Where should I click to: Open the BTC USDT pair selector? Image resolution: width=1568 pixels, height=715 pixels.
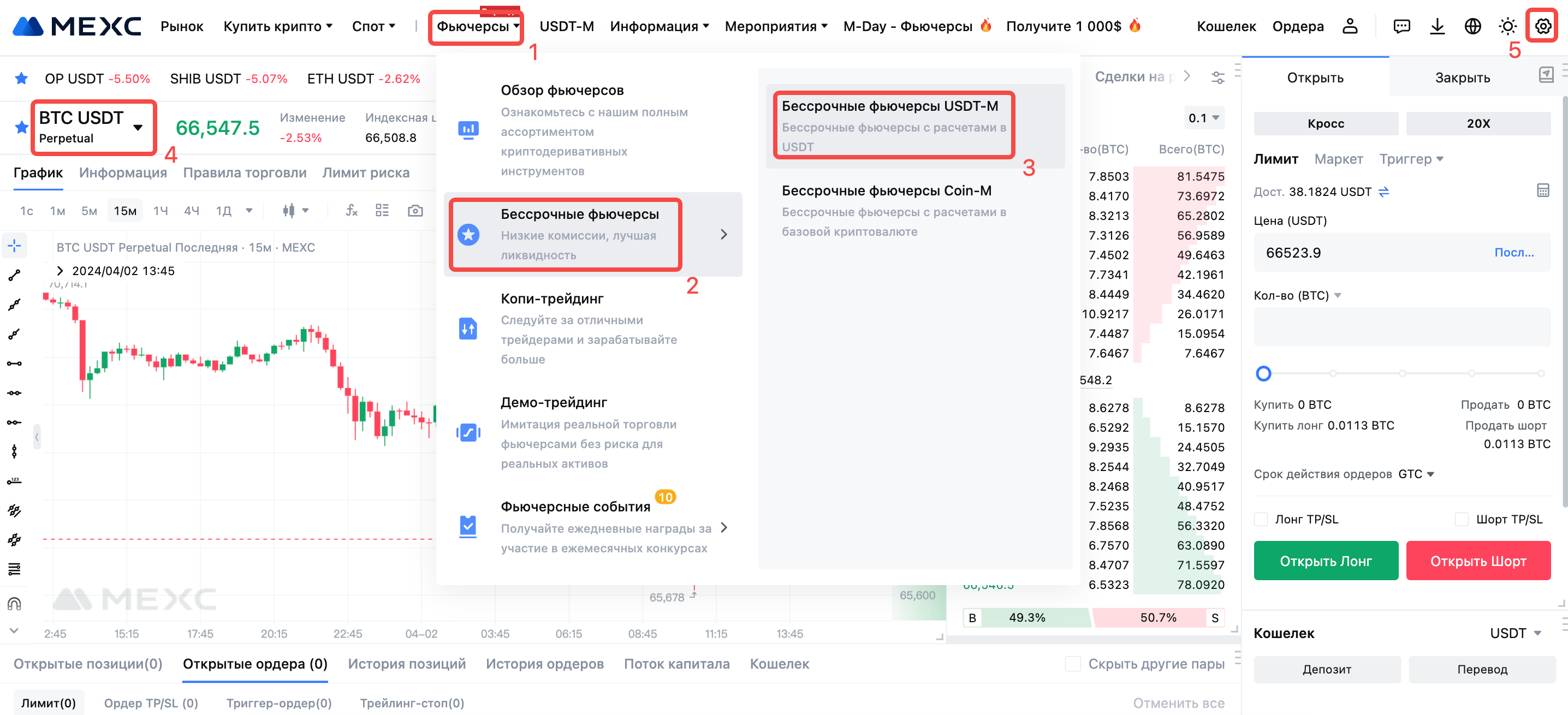(91, 127)
